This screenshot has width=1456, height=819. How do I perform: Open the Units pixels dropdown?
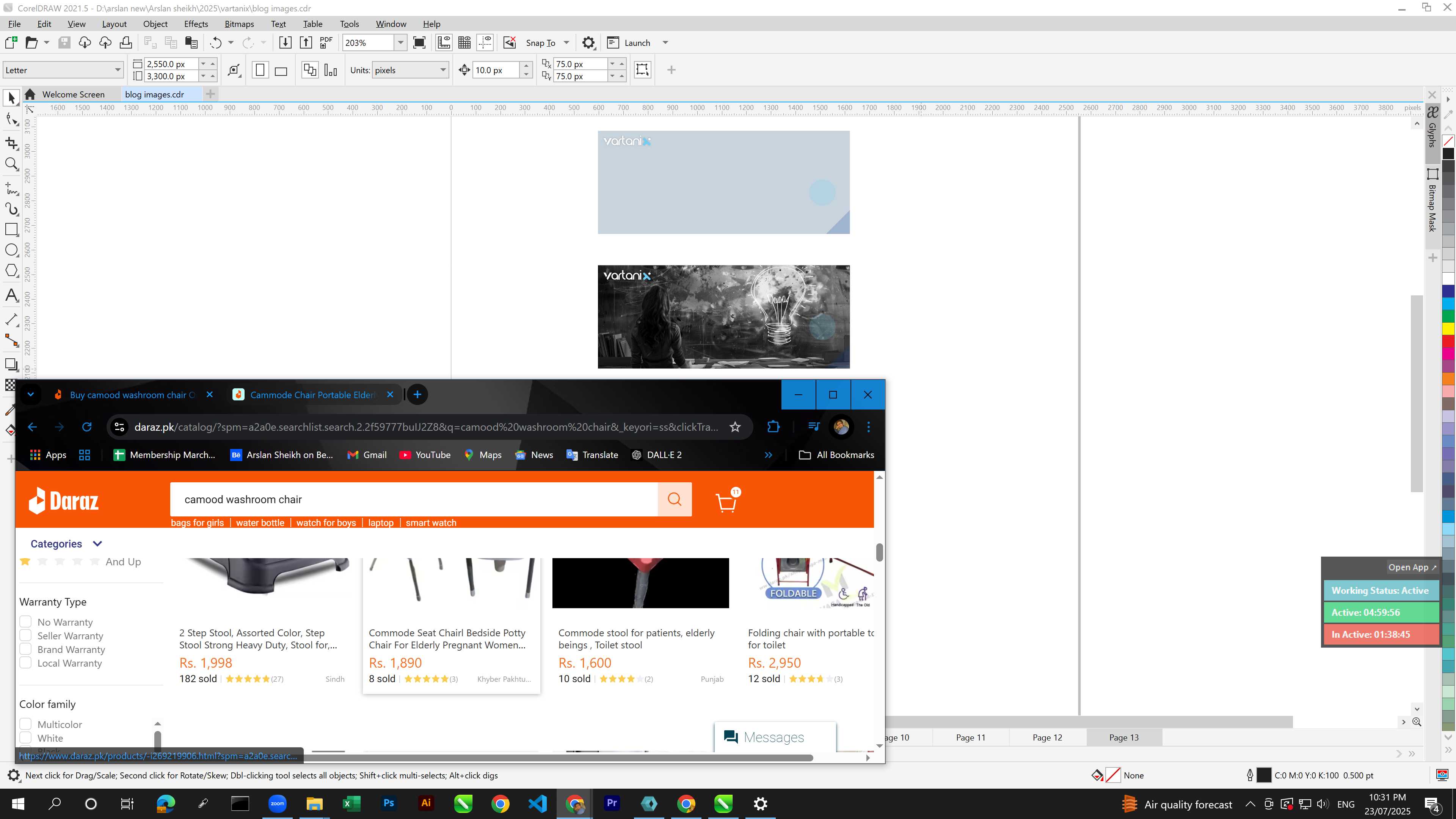pyautogui.click(x=442, y=70)
